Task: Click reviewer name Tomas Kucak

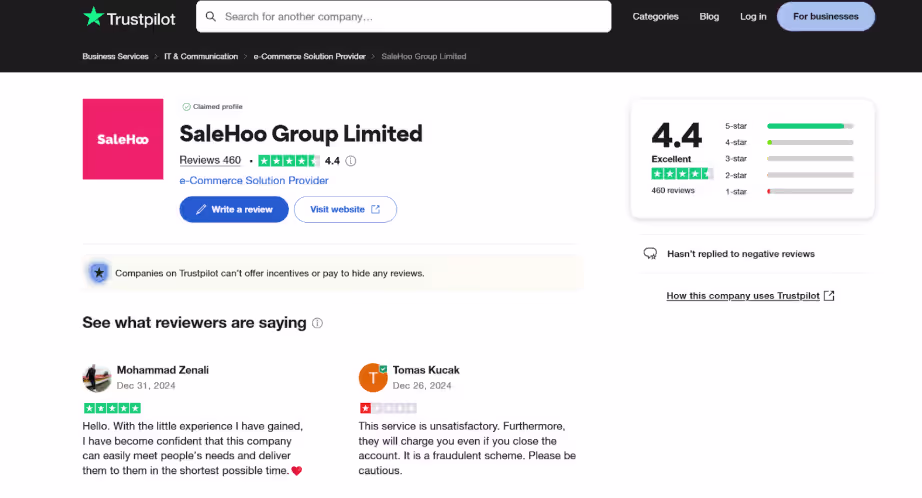Action: coord(426,370)
